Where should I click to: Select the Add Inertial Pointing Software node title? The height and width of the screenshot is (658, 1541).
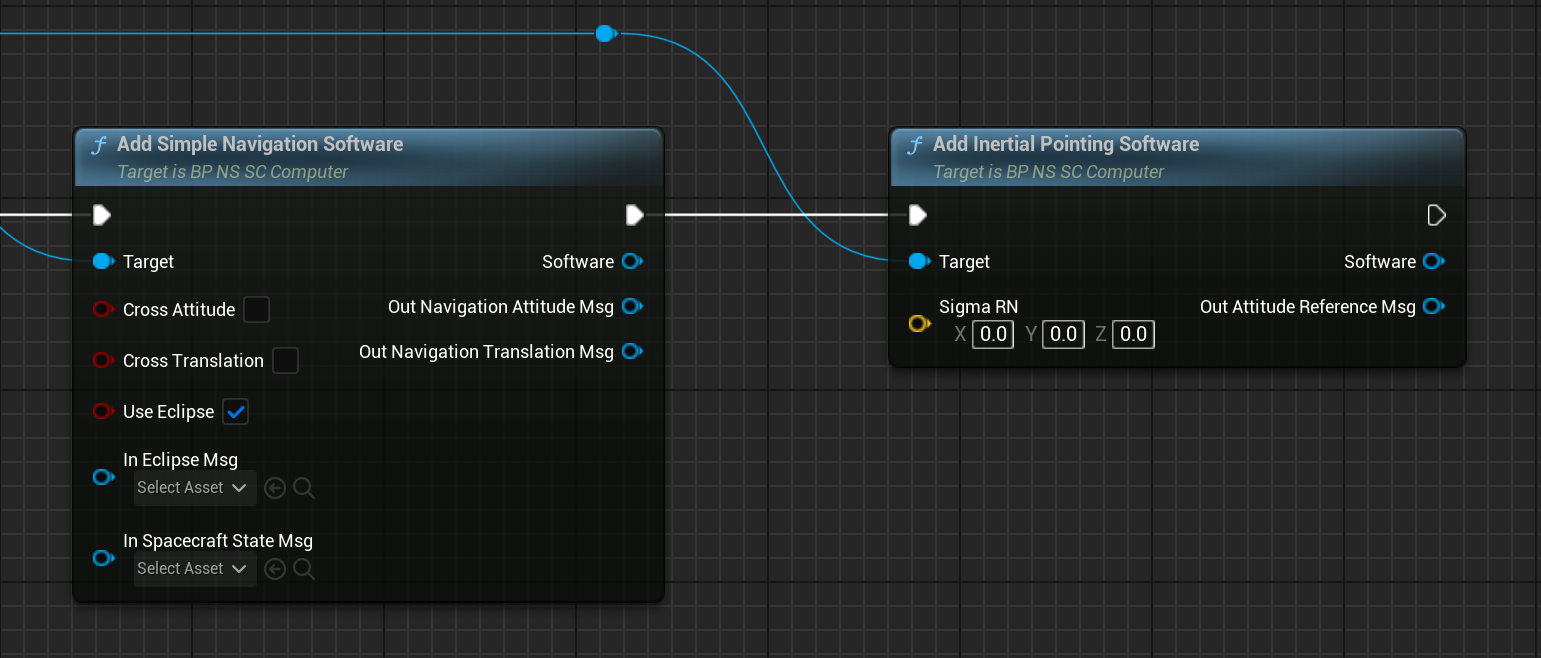[1065, 144]
